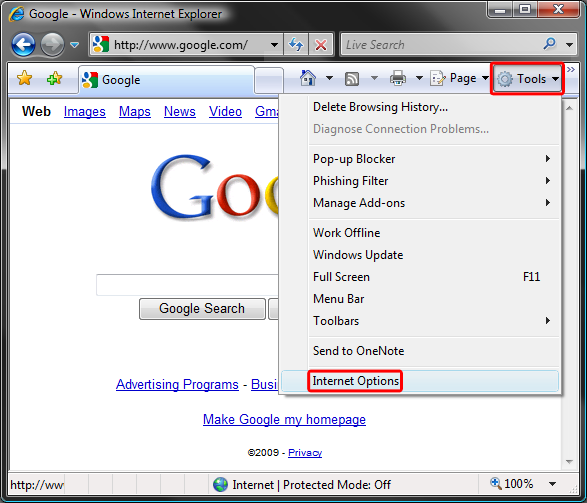Click the News link
Image resolution: width=587 pixels, height=503 pixels.
(180, 112)
